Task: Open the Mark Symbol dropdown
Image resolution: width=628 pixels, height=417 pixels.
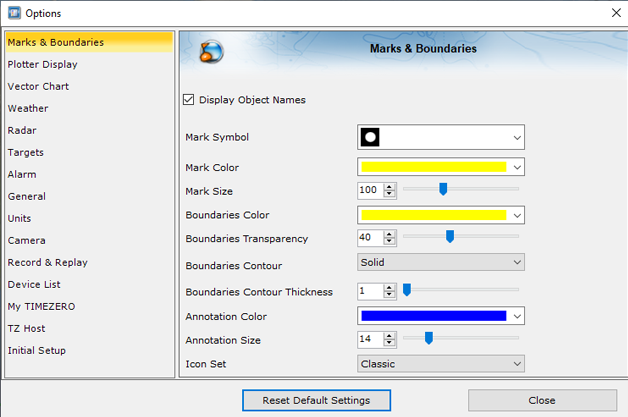Action: (441, 137)
